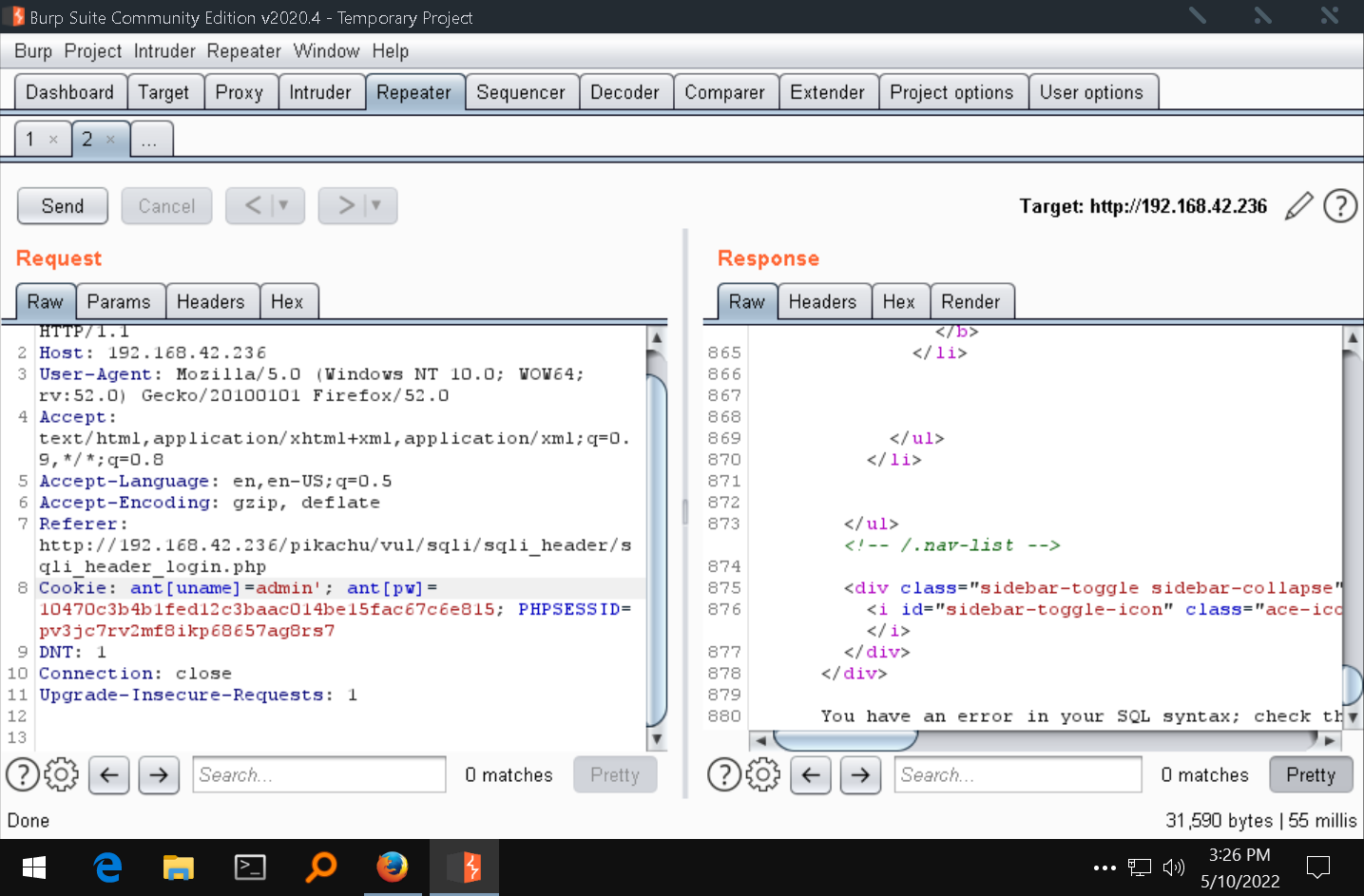Go to previous match in Request search

109,775
